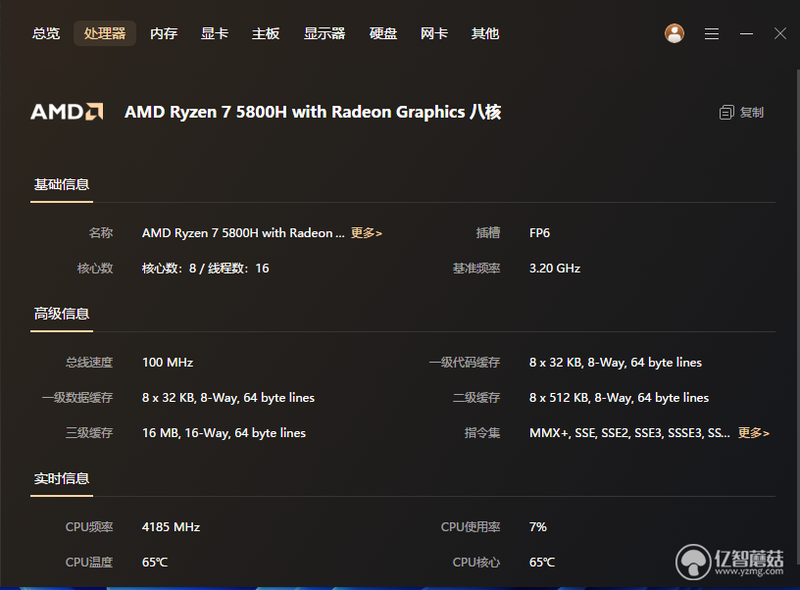Go to the 网卡 tab

434,34
